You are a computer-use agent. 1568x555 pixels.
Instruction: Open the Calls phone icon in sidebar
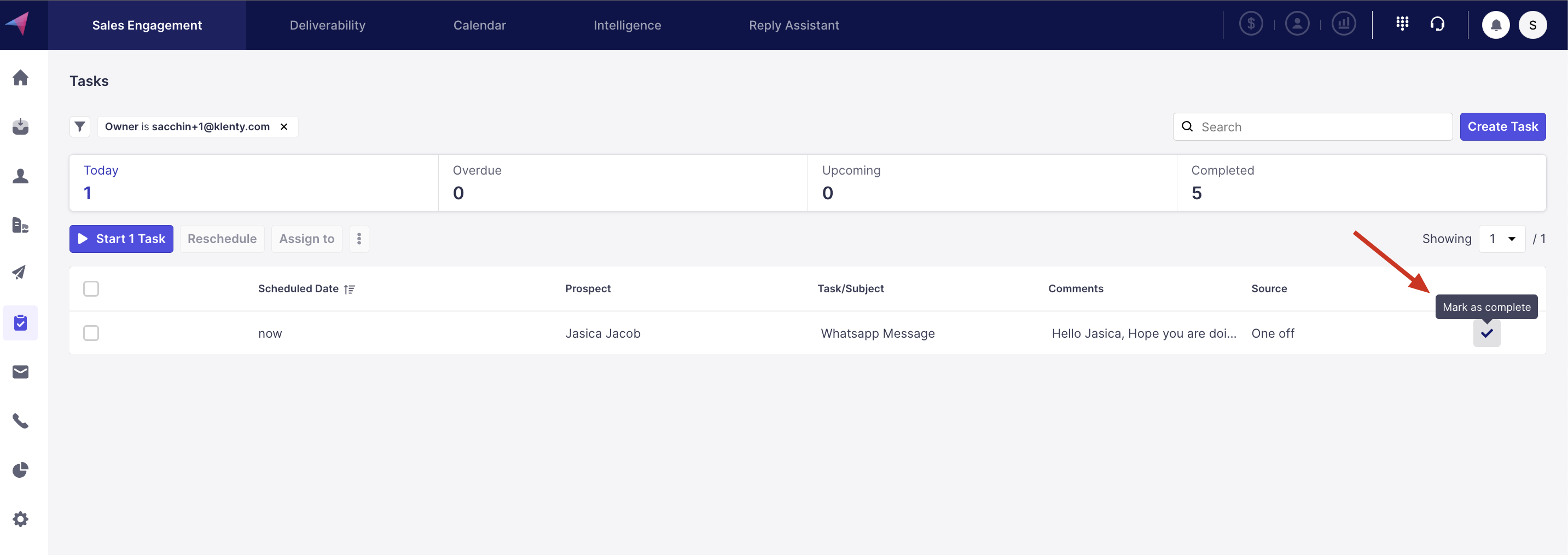pyautogui.click(x=21, y=421)
